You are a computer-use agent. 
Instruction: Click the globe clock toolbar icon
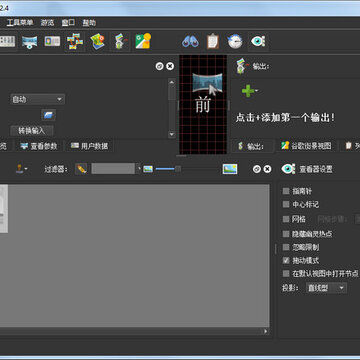[x=235, y=42]
